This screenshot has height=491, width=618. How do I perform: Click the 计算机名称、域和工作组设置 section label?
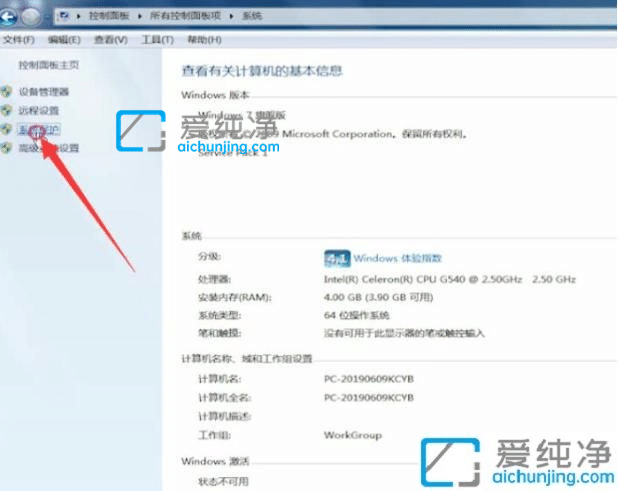[247, 359]
